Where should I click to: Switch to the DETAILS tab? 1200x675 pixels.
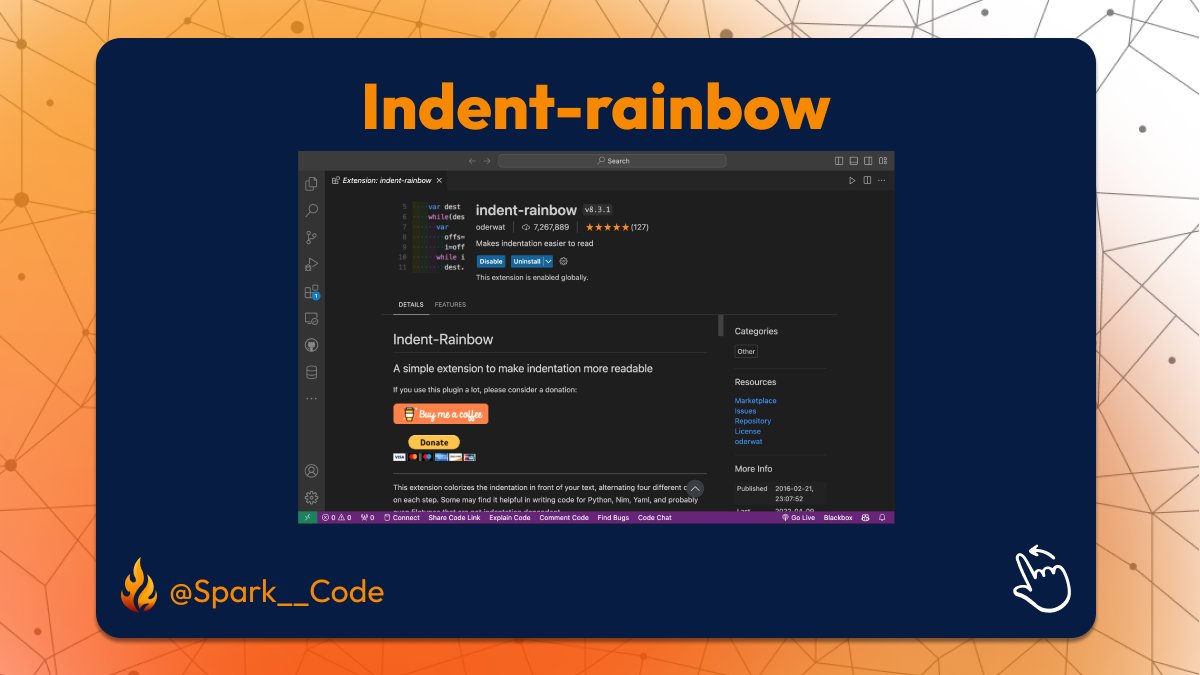point(411,305)
